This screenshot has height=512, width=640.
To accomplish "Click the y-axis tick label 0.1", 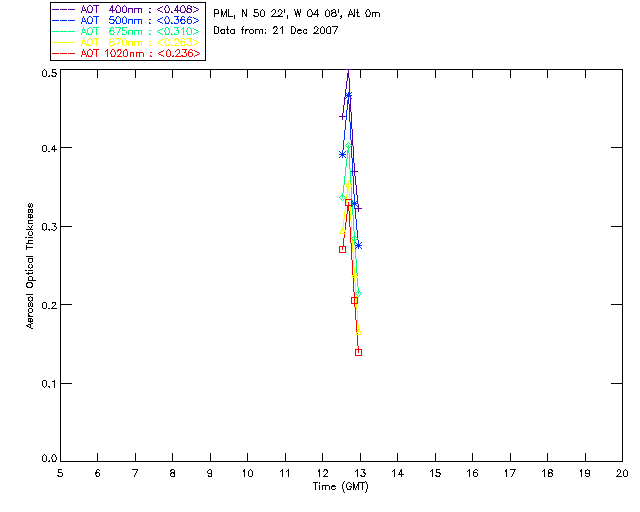I will pos(49,384).
